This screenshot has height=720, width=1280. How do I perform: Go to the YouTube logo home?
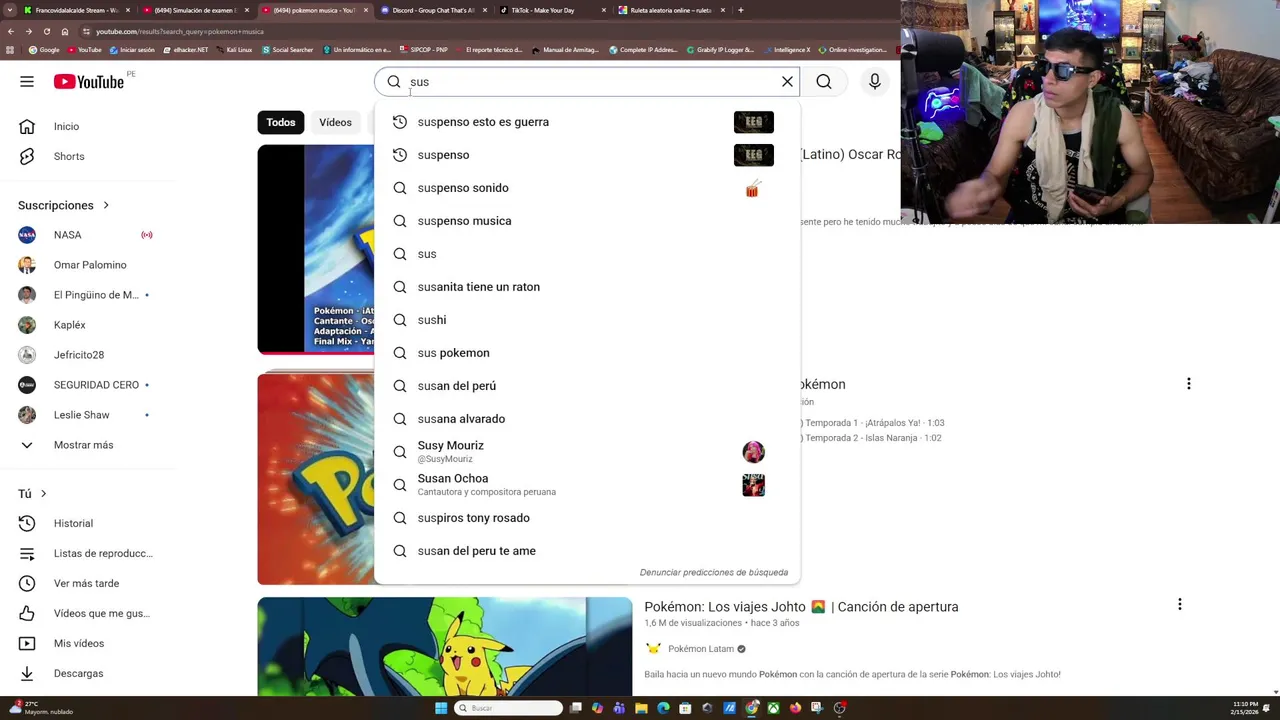click(x=89, y=82)
